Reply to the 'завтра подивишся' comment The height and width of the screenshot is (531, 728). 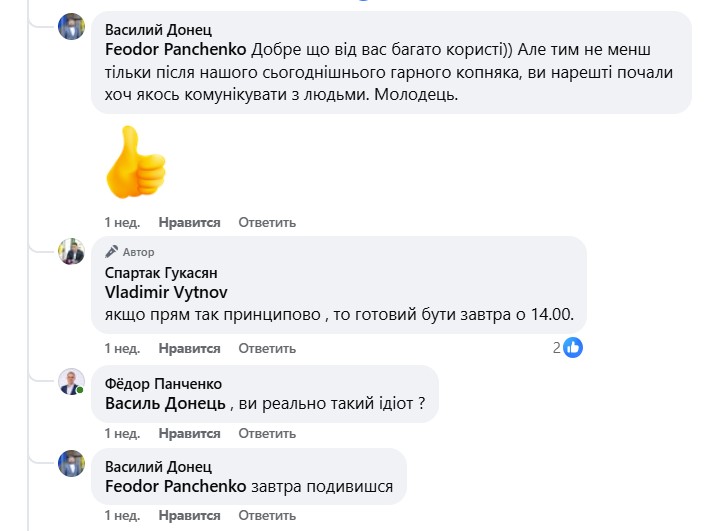267,516
